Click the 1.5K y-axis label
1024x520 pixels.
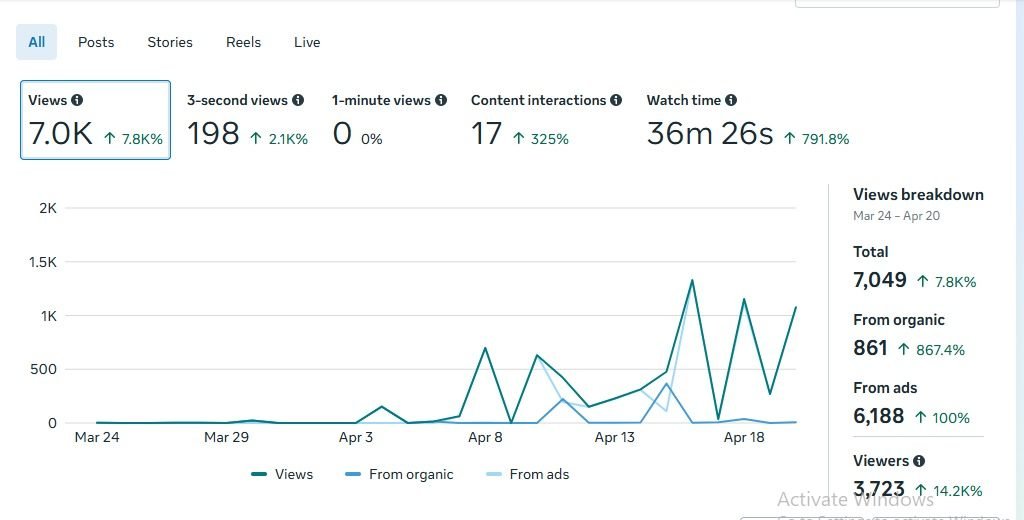click(42, 262)
